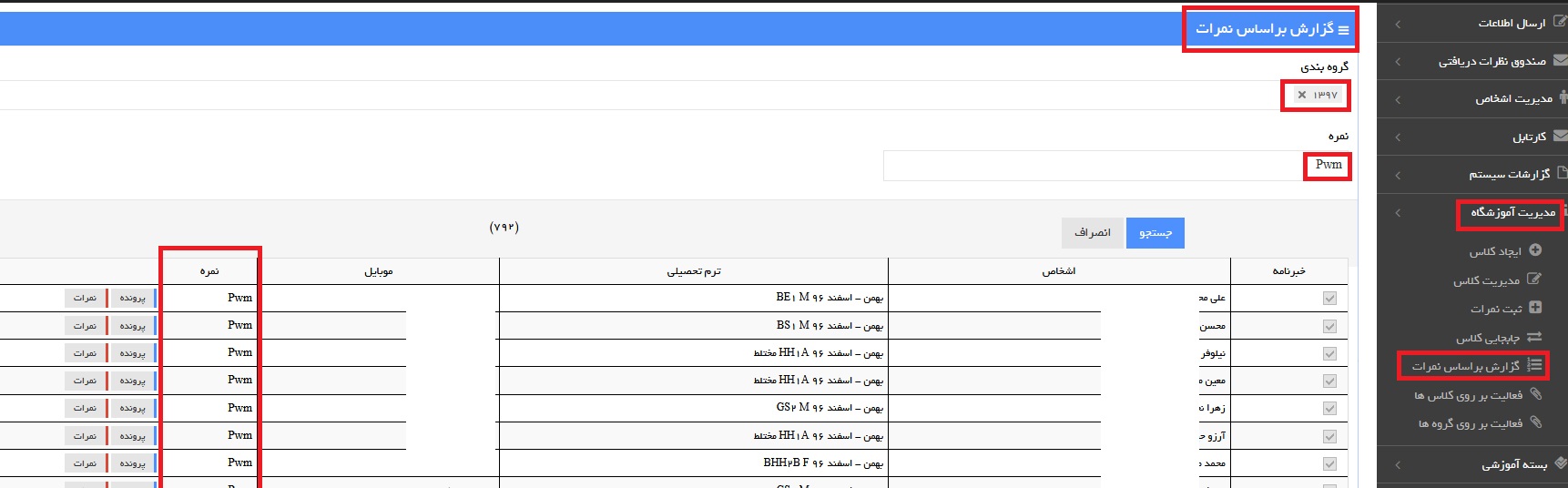Click the بسته آموزشی graduation-cap icon
The image size is (1568, 488).
click(x=1561, y=463)
